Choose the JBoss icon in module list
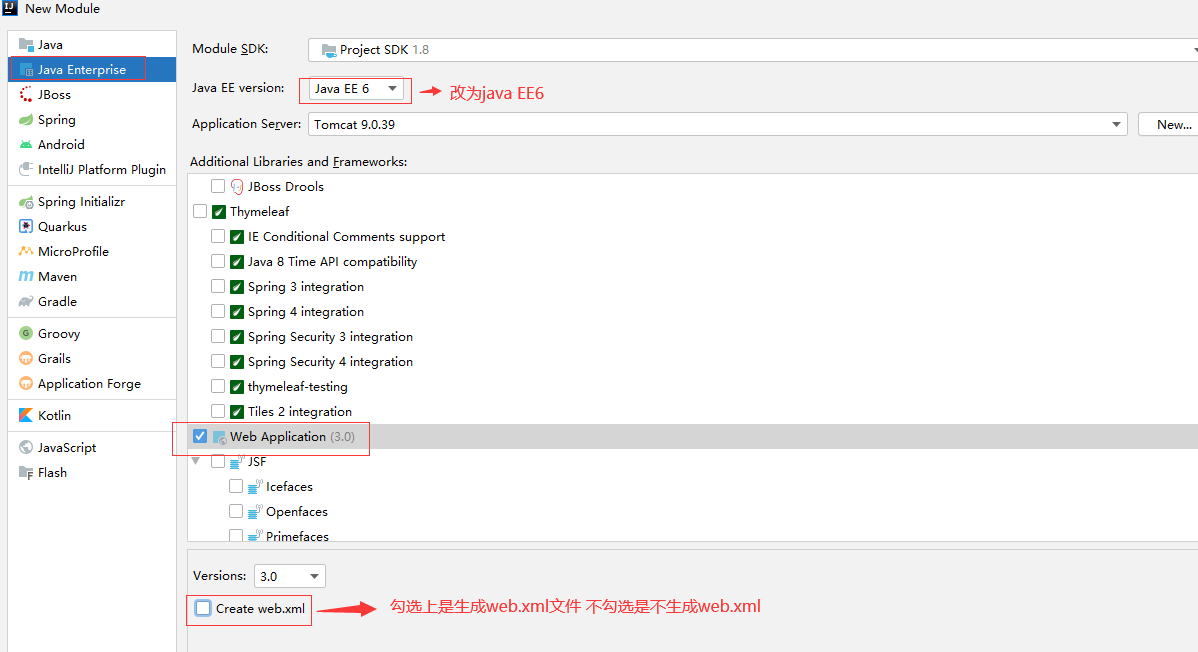 pos(26,95)
